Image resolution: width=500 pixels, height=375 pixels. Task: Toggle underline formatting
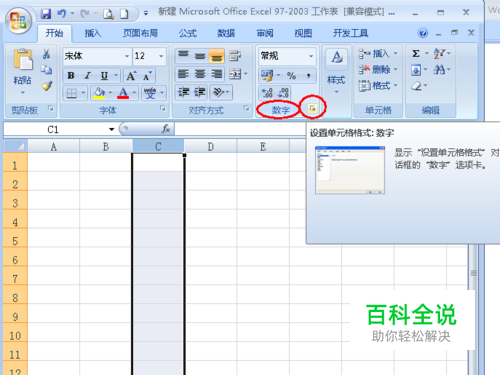[104, 76]
